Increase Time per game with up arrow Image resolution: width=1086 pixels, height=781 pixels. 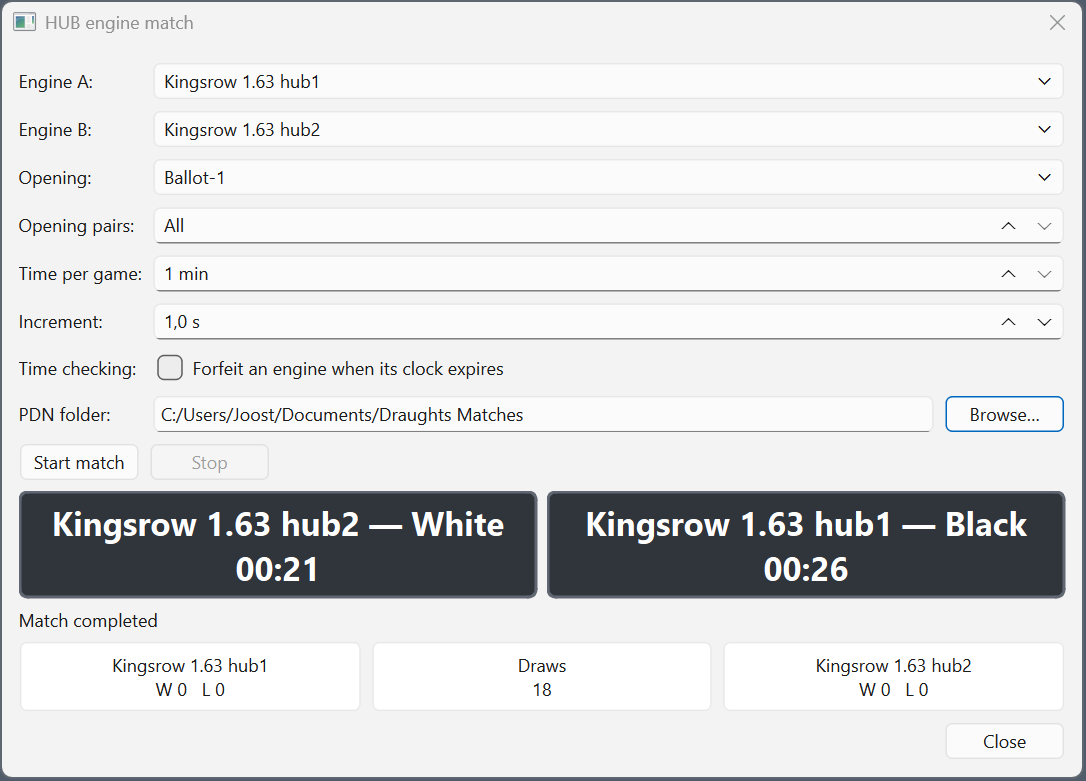click(x=1008, y=274)
